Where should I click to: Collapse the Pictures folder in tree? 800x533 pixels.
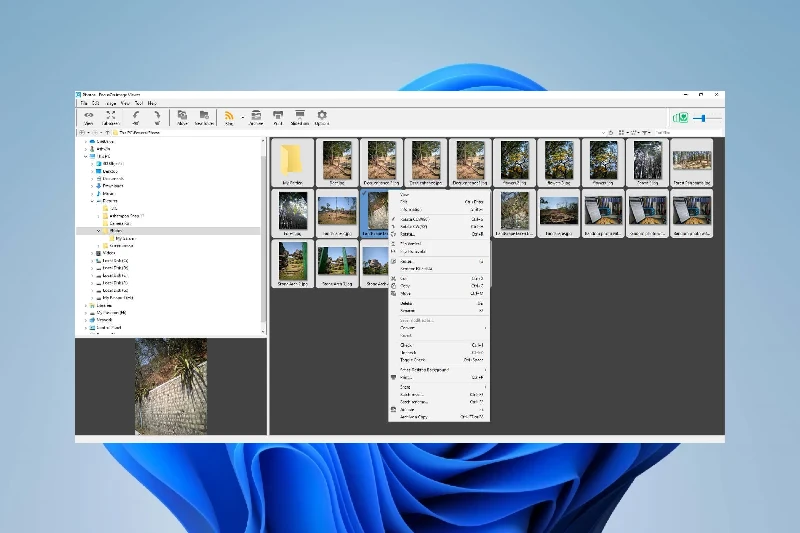point(92,201)
